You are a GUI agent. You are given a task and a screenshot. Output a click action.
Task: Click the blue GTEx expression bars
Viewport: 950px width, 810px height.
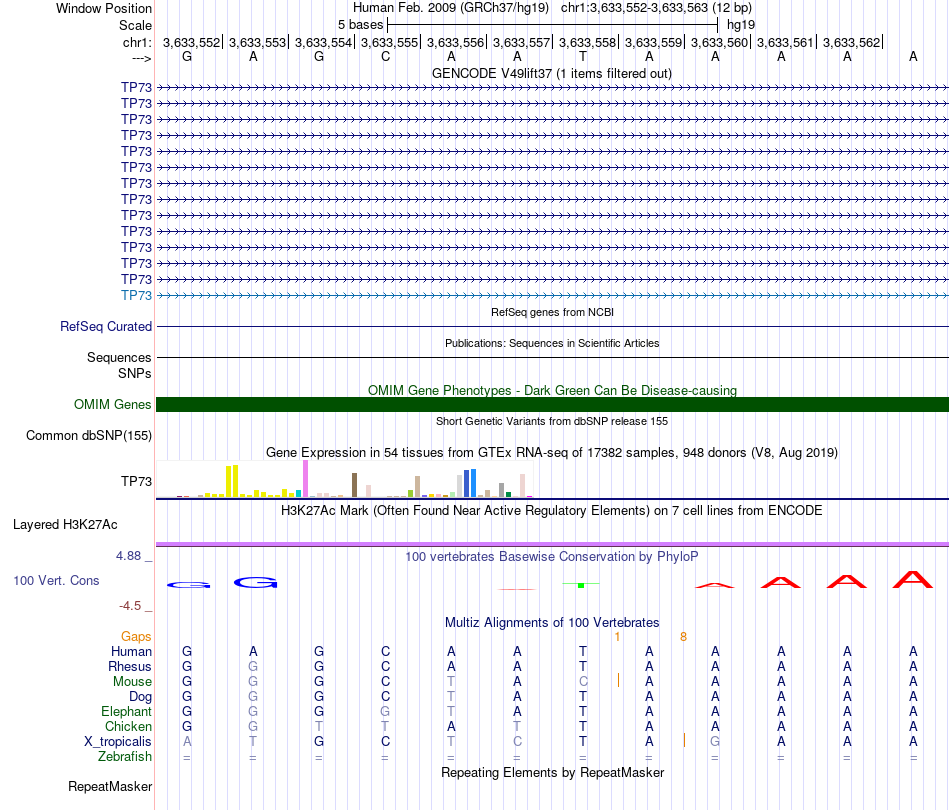[470, 483]
